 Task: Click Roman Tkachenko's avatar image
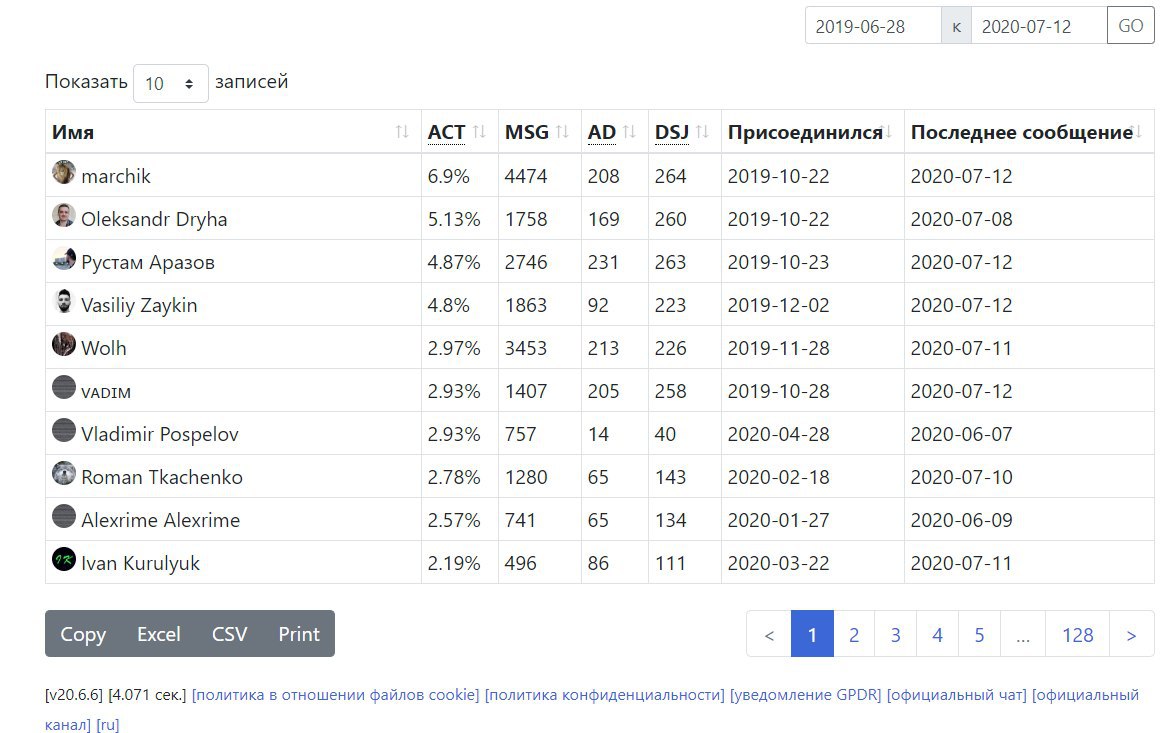(x=64, y=473)
